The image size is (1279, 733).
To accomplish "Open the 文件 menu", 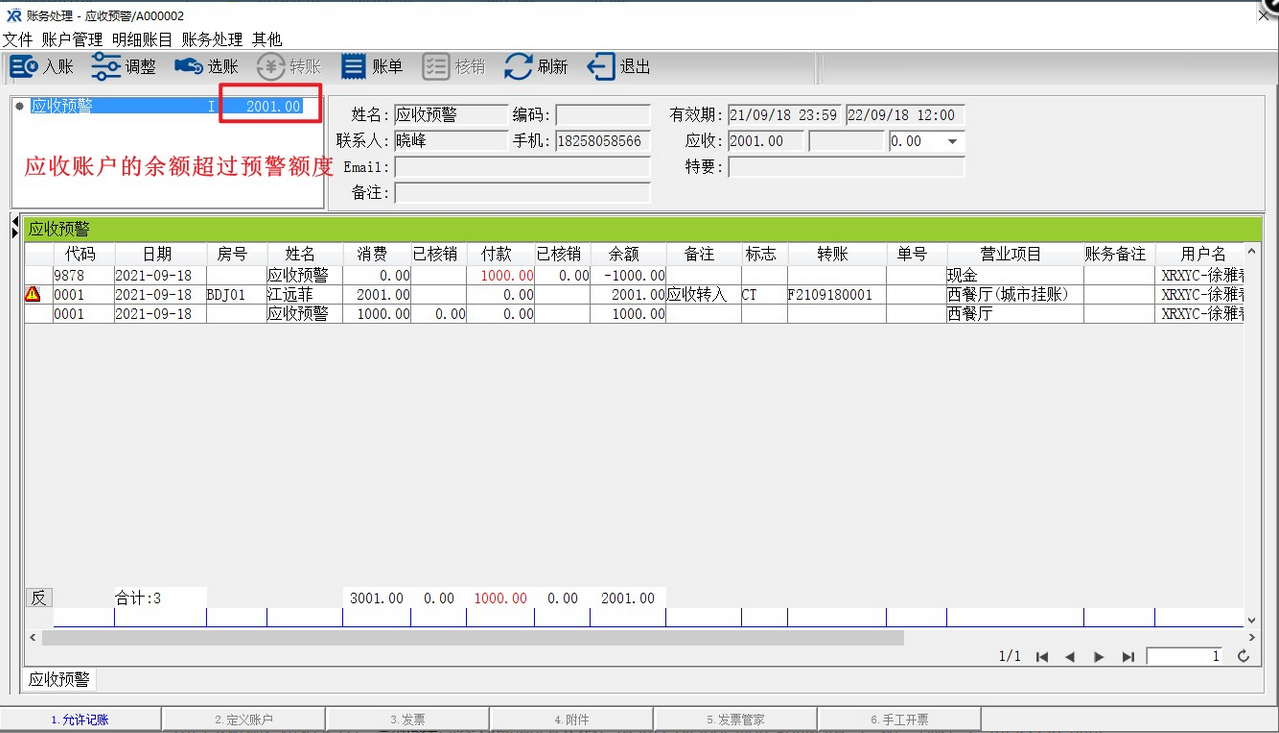I will (x=17, y=40).
